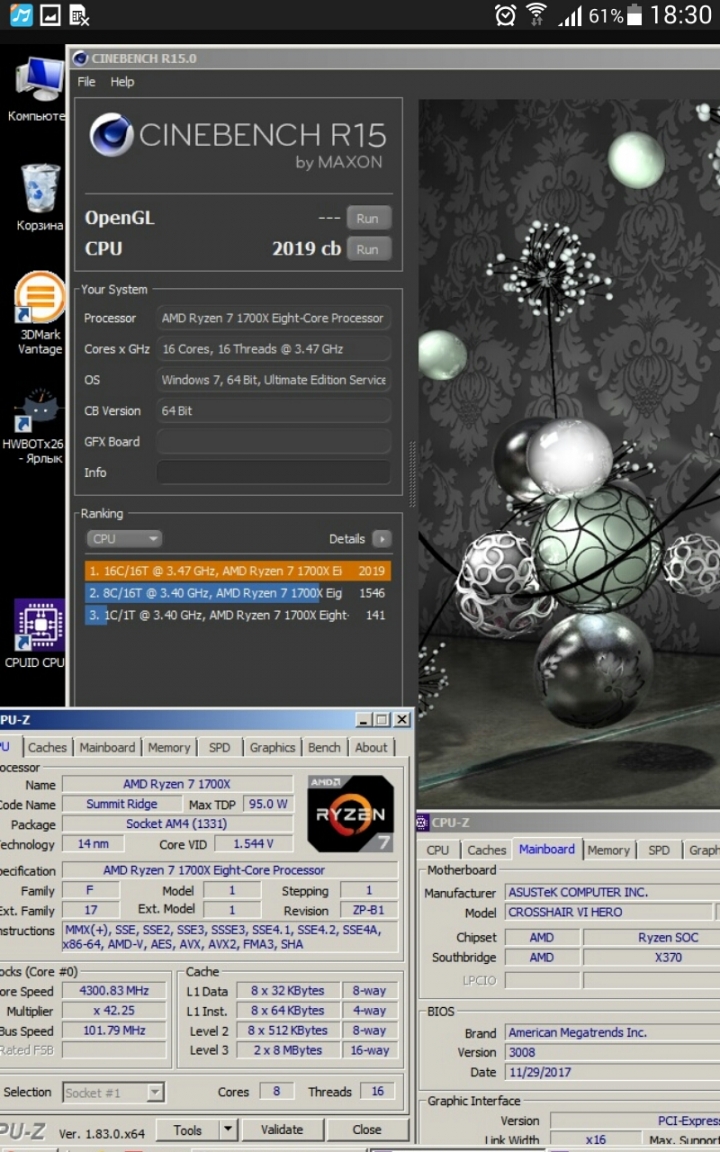The image size is (720, 1152).
Task: Switch to the Caches tab in CPU-Z
Action: tap(47, 747)
